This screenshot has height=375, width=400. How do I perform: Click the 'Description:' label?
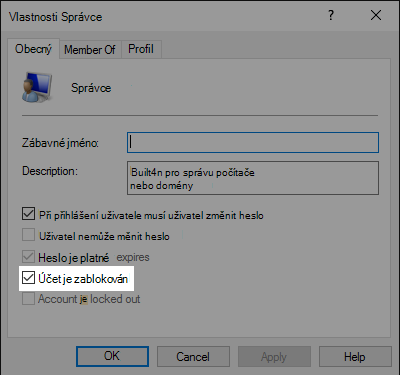(x=50, y=171)
